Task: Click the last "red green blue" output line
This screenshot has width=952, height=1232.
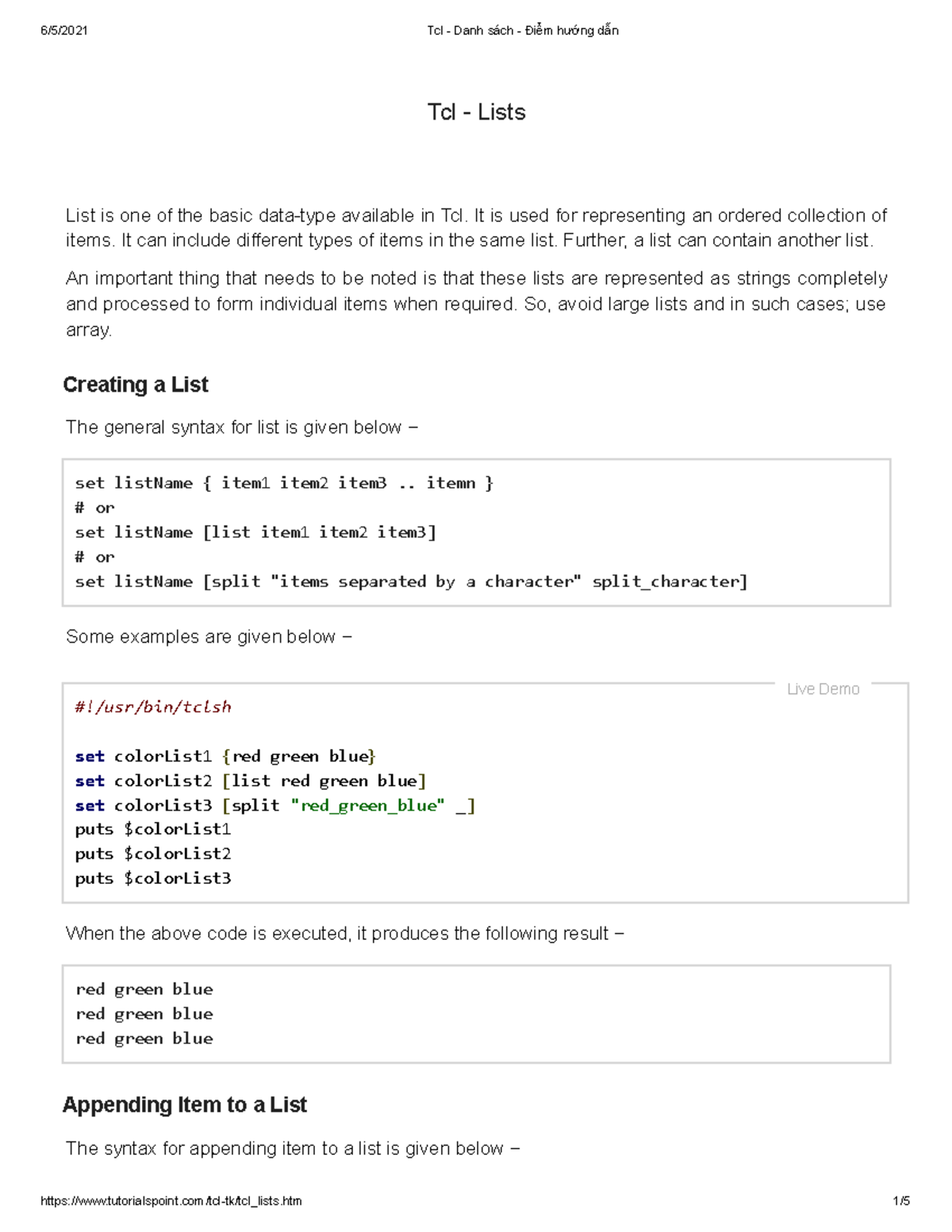Action: [x=144, y=1038]
